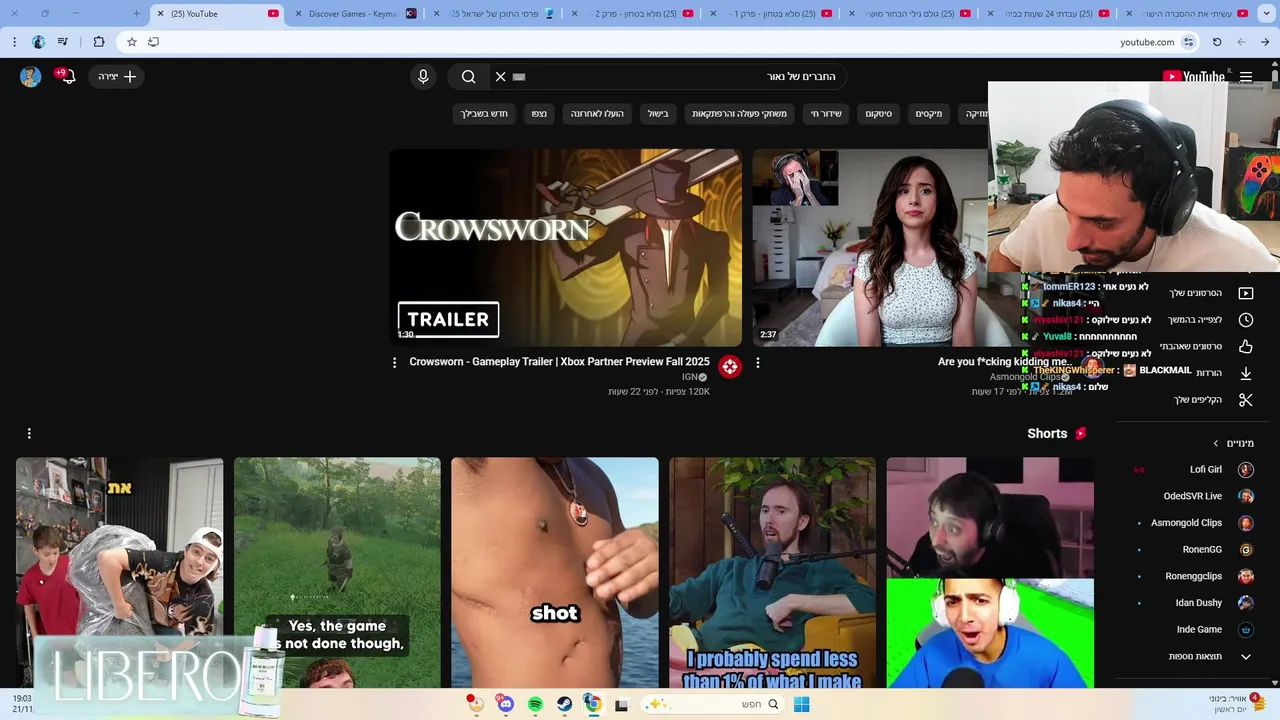Select the נצפו filter chip
Screen dimensions: 1280x720
(x=539, y=114)
